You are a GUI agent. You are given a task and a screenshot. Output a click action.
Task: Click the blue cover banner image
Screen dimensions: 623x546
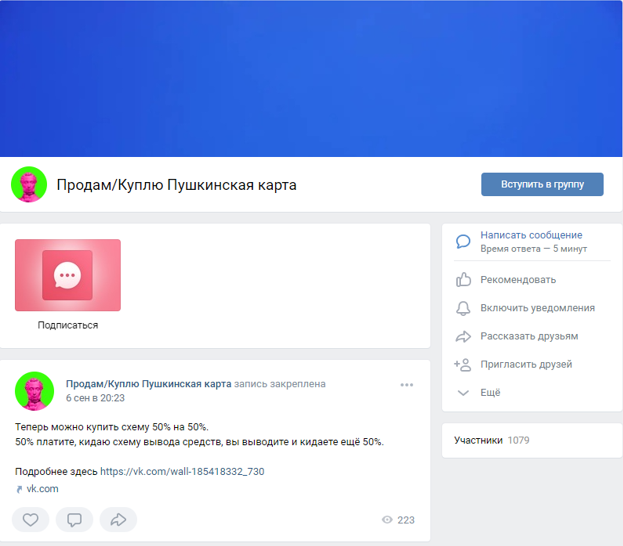point(311,78)
